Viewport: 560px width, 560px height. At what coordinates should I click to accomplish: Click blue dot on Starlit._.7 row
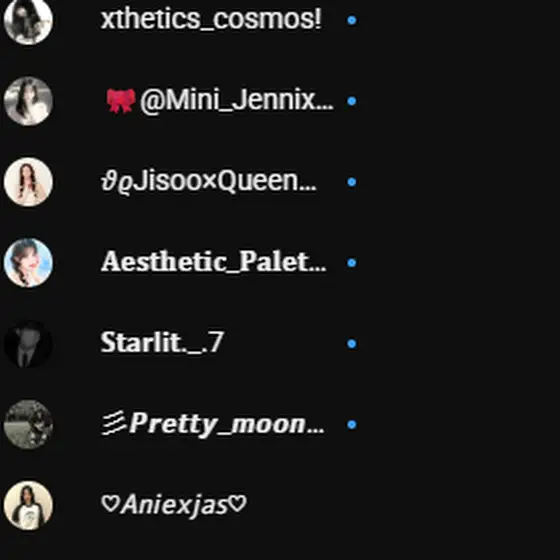(352, 344)
